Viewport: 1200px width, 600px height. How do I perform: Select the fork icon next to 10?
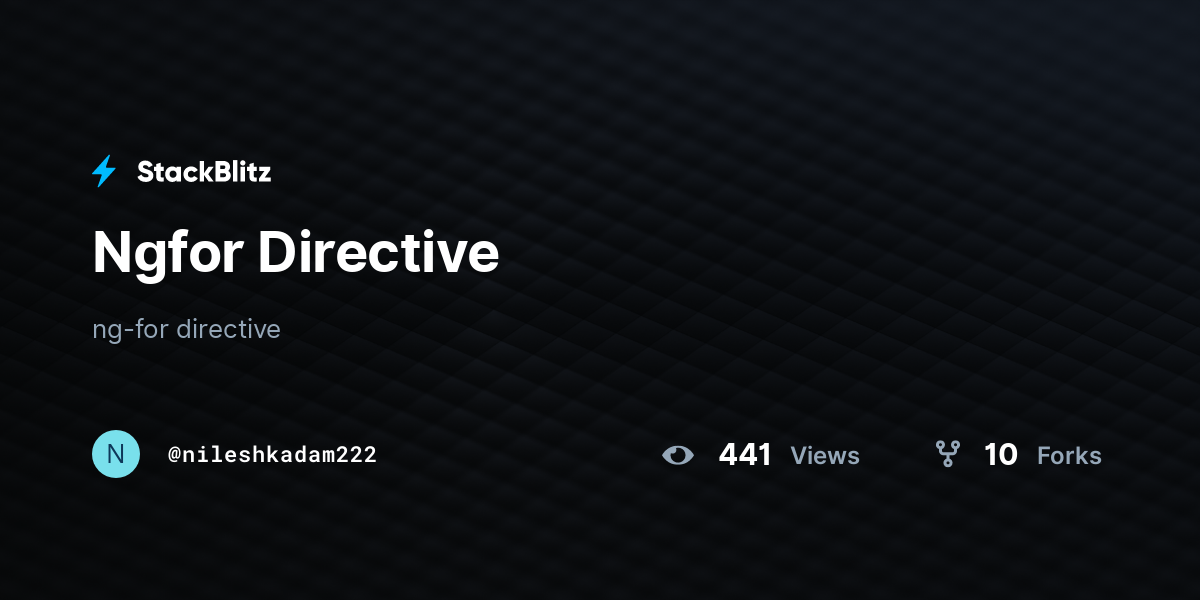(947, 454)
